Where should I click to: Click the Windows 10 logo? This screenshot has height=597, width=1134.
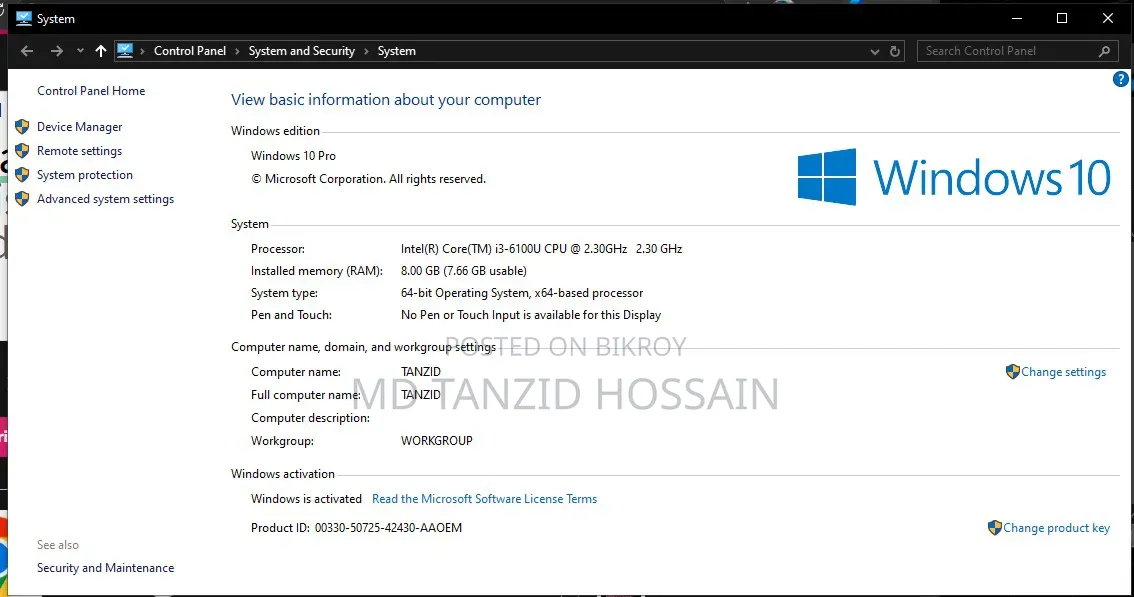[x=954, y=177]
